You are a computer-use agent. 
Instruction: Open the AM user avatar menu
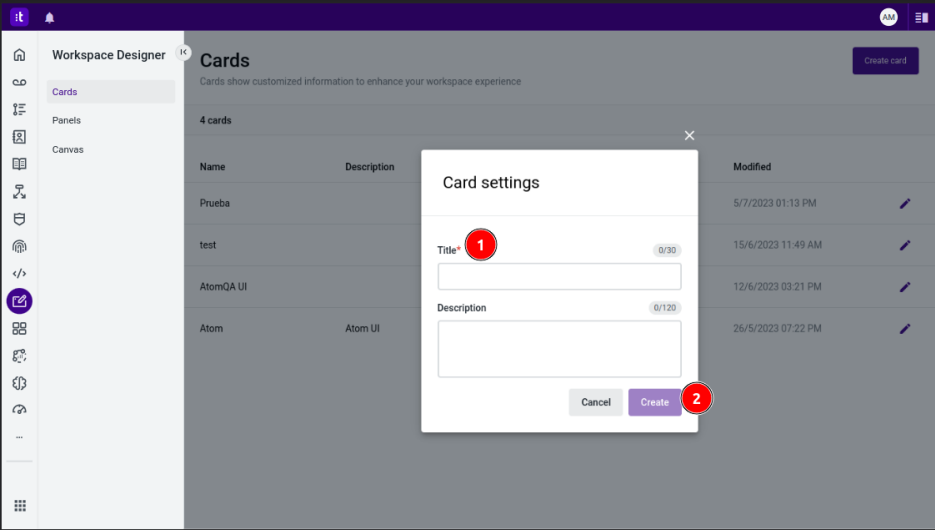(888, 17)
